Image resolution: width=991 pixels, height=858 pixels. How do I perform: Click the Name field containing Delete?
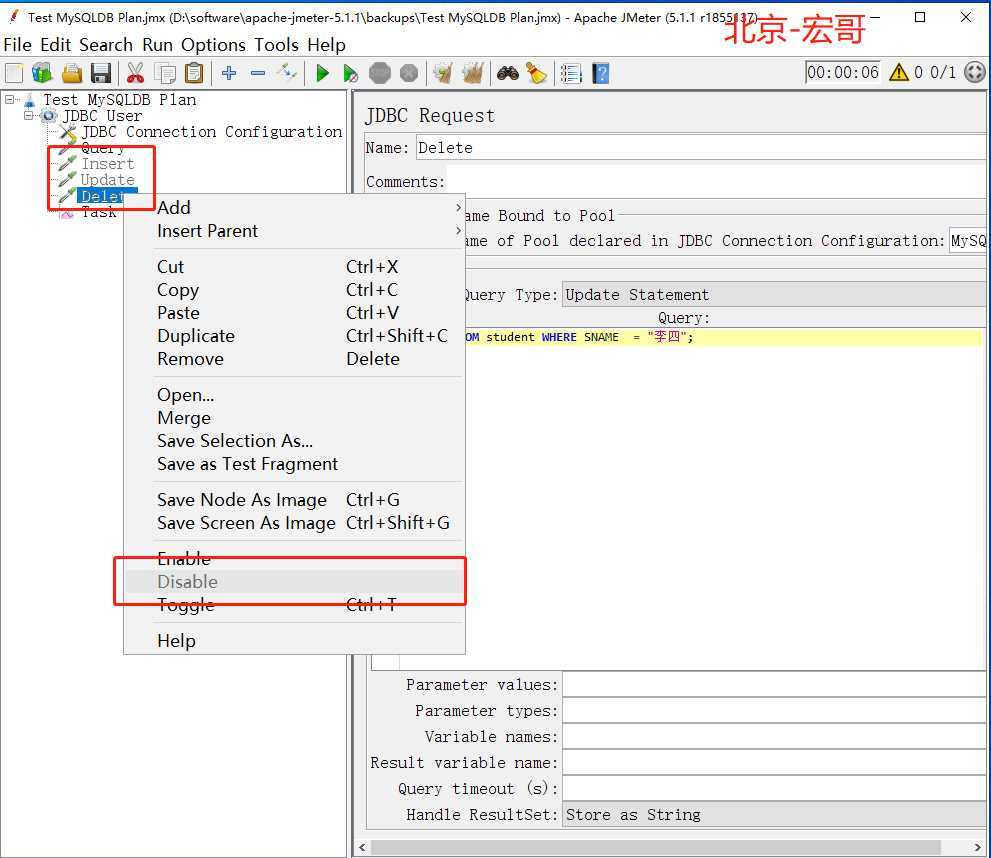click(702, 147)
